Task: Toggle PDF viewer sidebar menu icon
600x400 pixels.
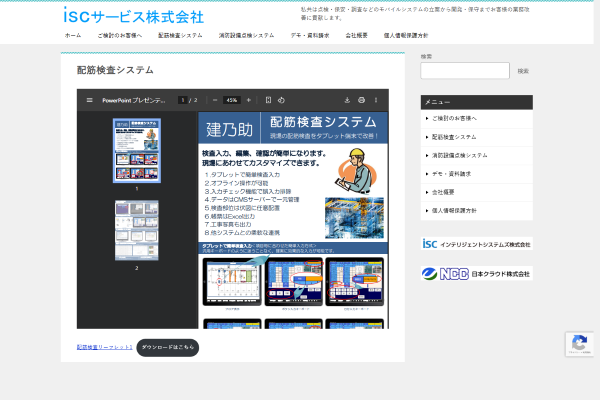Action: coord(90,100)
